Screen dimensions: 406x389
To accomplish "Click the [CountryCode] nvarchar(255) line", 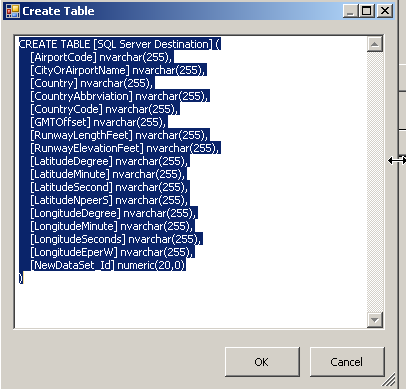I will (x=104, y=109).
